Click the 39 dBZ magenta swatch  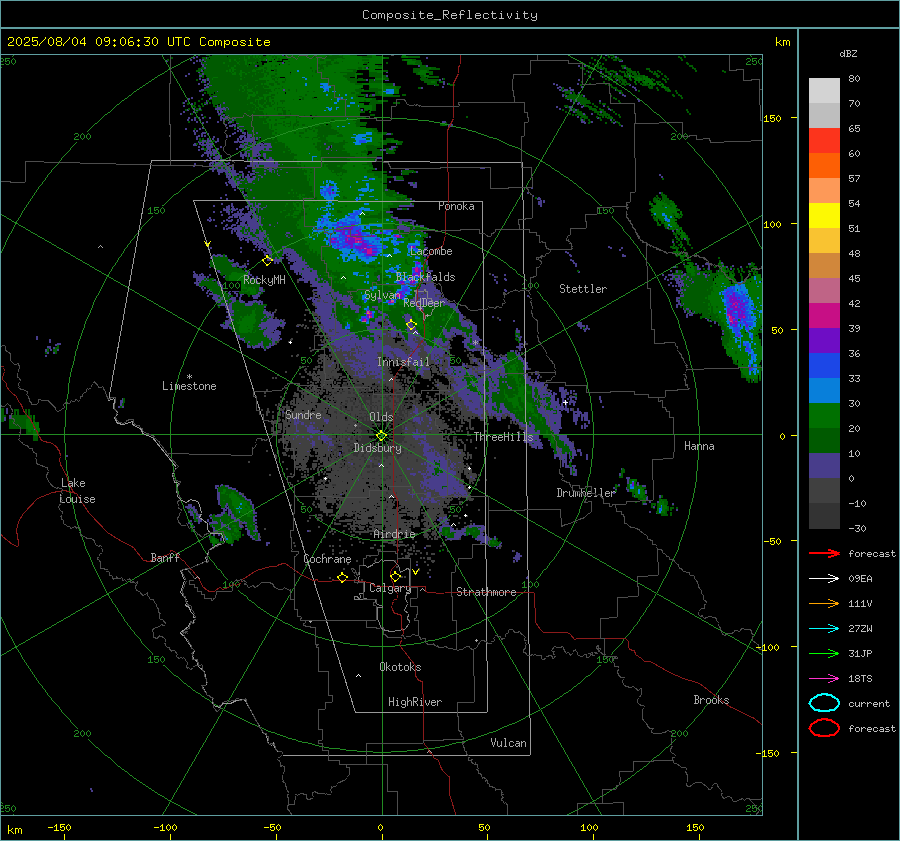pyautogui.click(x=824, y=316)
